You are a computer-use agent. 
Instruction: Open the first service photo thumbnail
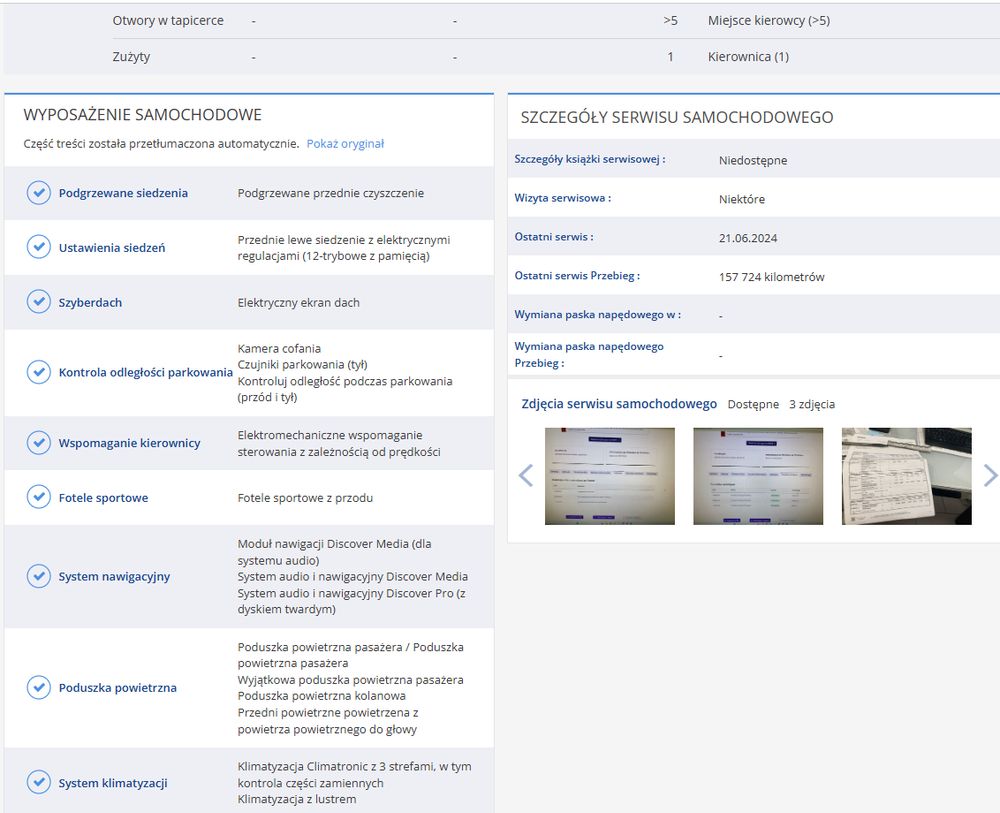(610, 476)
